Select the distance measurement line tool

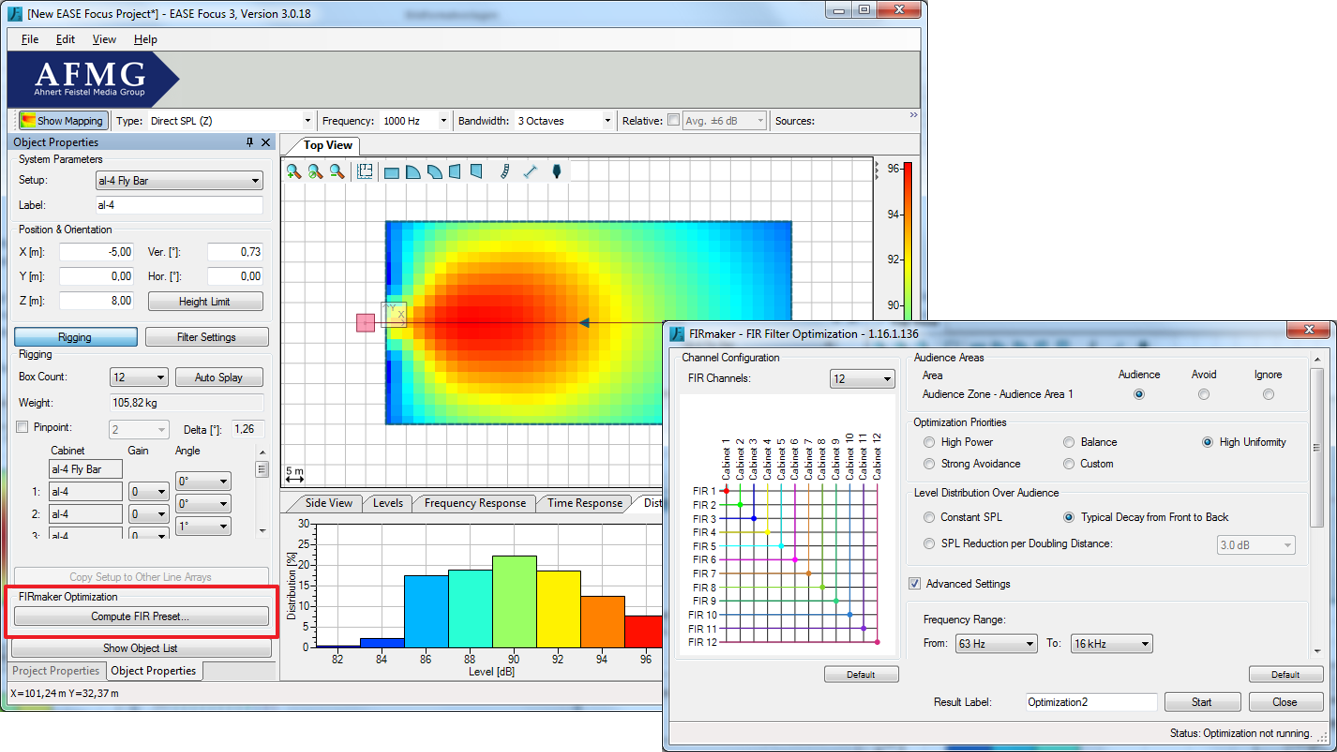click(x=530, y=172)
